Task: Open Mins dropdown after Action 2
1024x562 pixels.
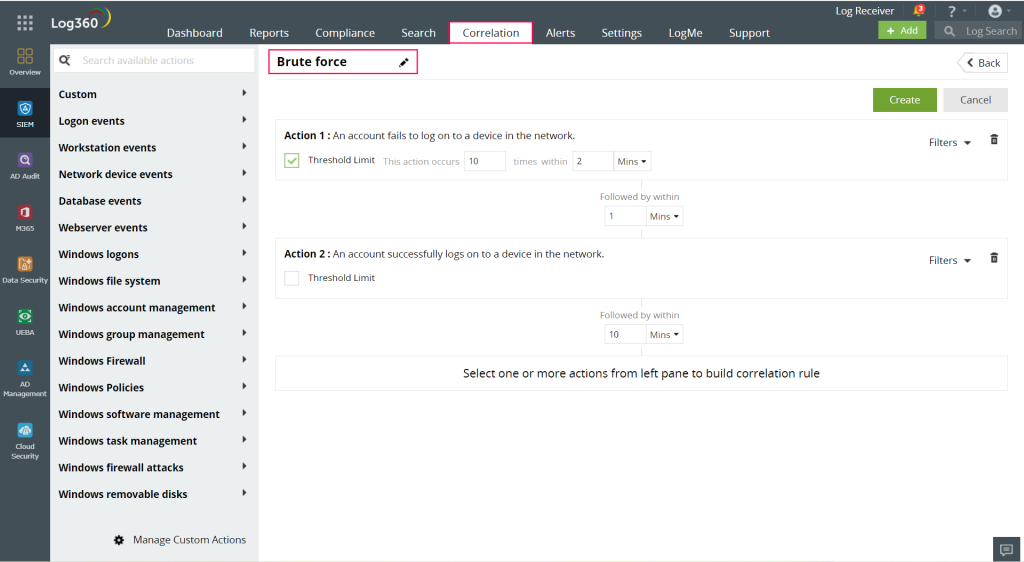Action: click(x=664, y=335)
